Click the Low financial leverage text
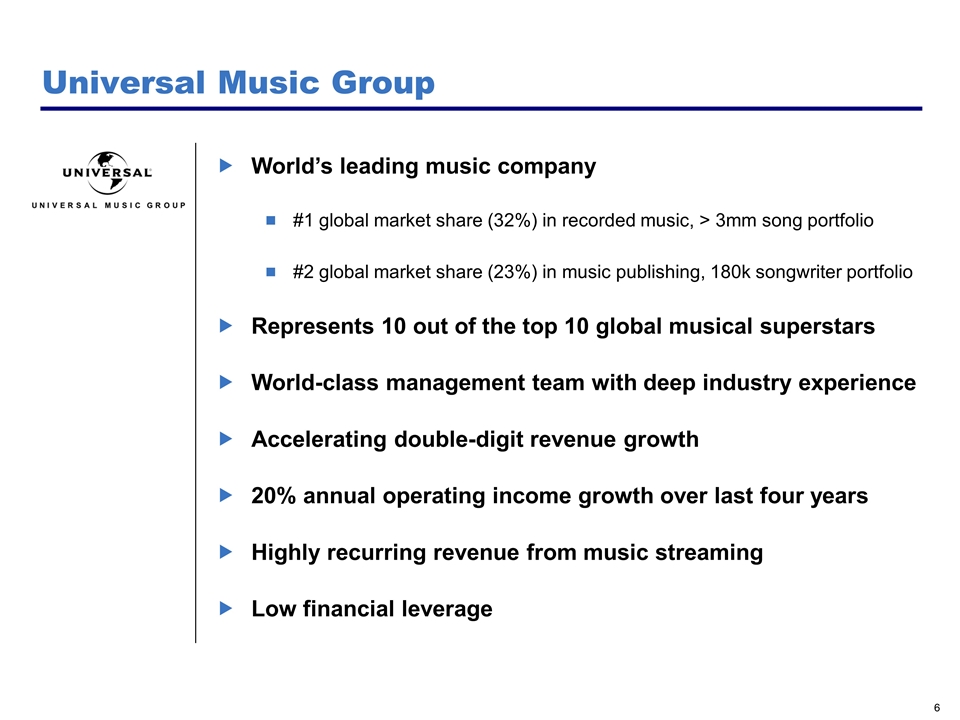 pyautogui.click(x=371, y=608)
